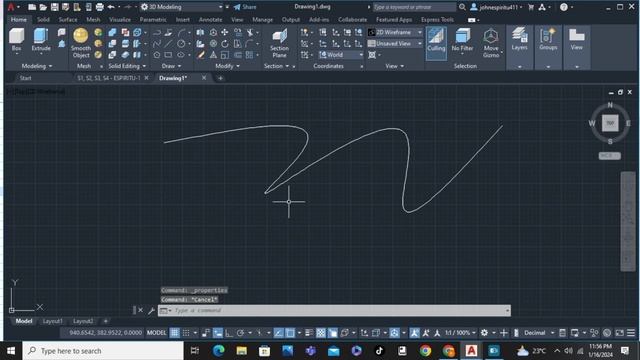Screen dimensions: 640x360
Task: Click the MODEL space button
Action: click(x=156, y=333)
